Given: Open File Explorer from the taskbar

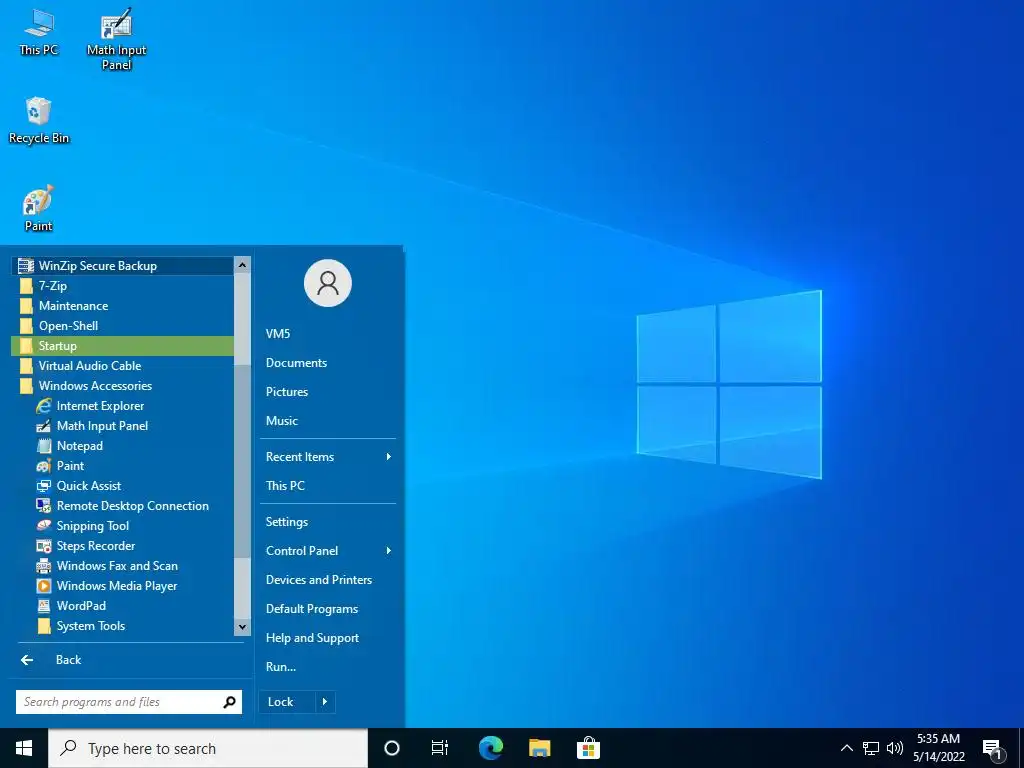Looking at the screenshot, I should click(x=539, y=748).
